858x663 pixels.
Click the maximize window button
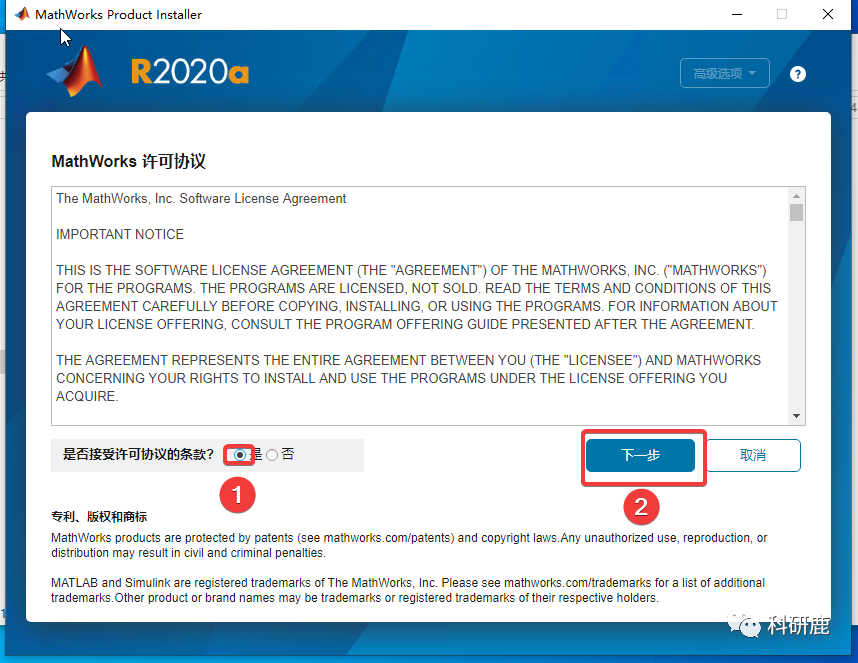pos(782,14)
